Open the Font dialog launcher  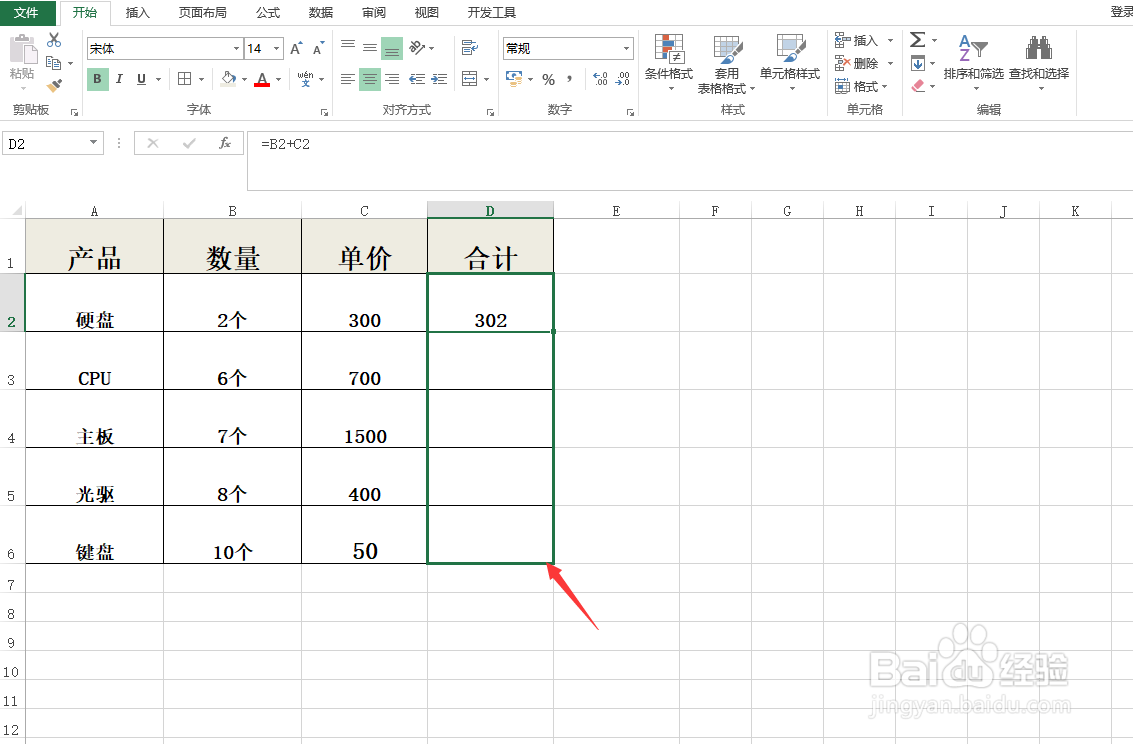tap(324, 112)
